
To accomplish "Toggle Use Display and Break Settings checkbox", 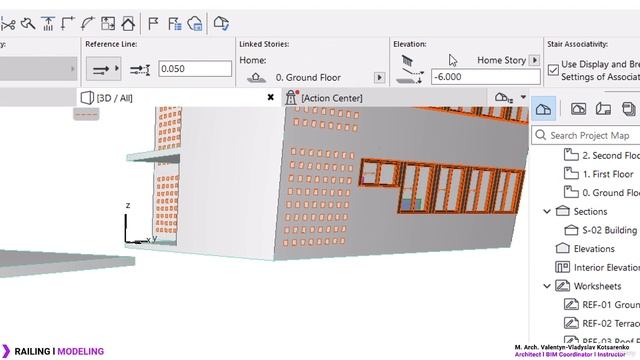I will 553,70.
